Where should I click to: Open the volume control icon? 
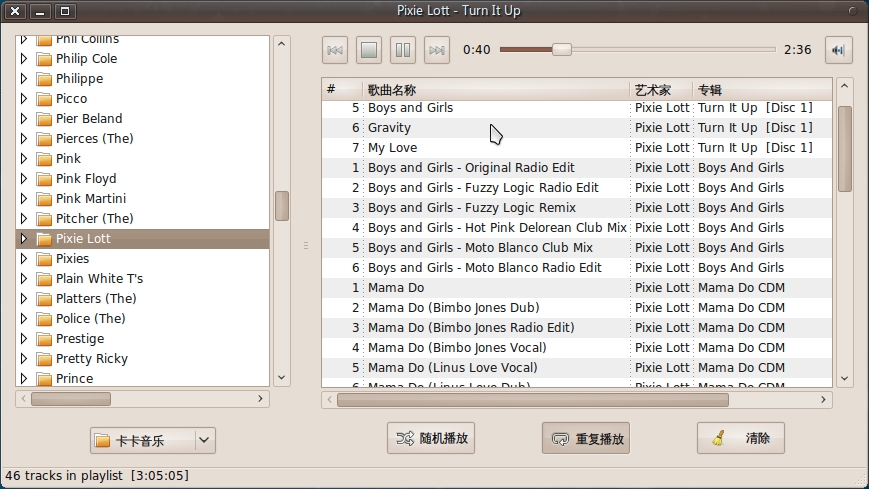coord(839,50)
